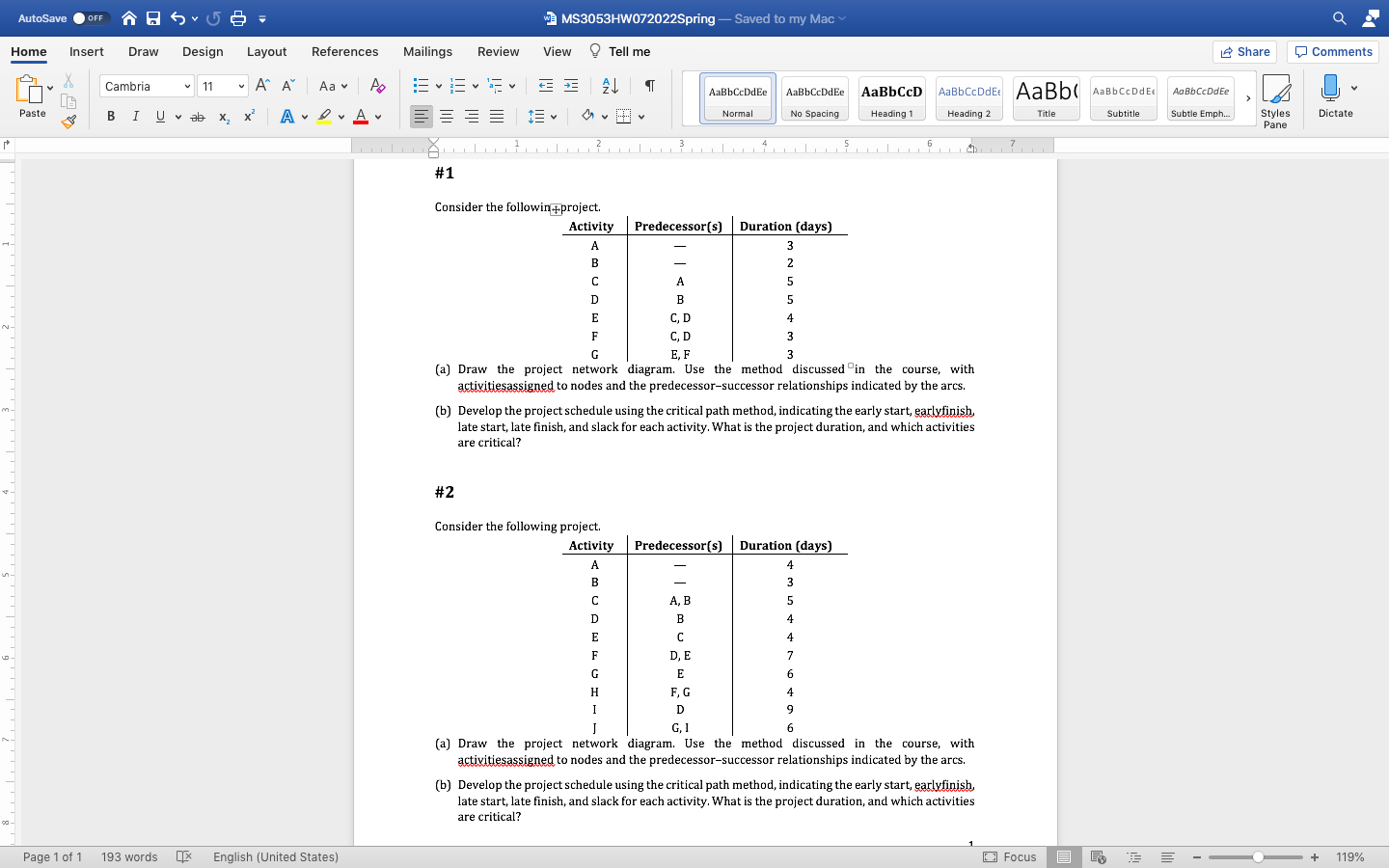Toggle underline formatting
The height and width of the screenshot is (868, 1389).
click(160, 117)
